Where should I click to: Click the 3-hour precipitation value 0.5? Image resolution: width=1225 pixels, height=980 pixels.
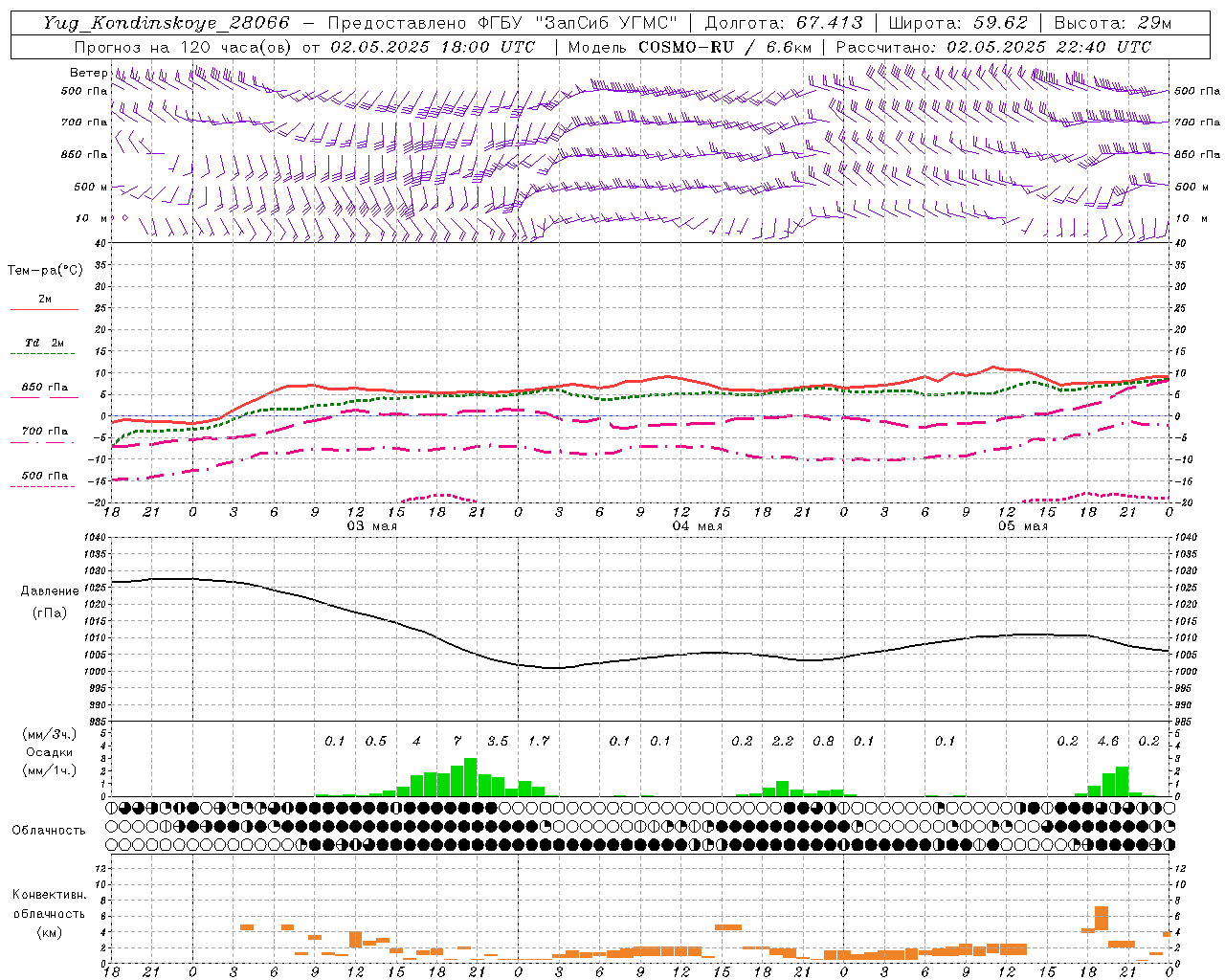click(375, 742)
